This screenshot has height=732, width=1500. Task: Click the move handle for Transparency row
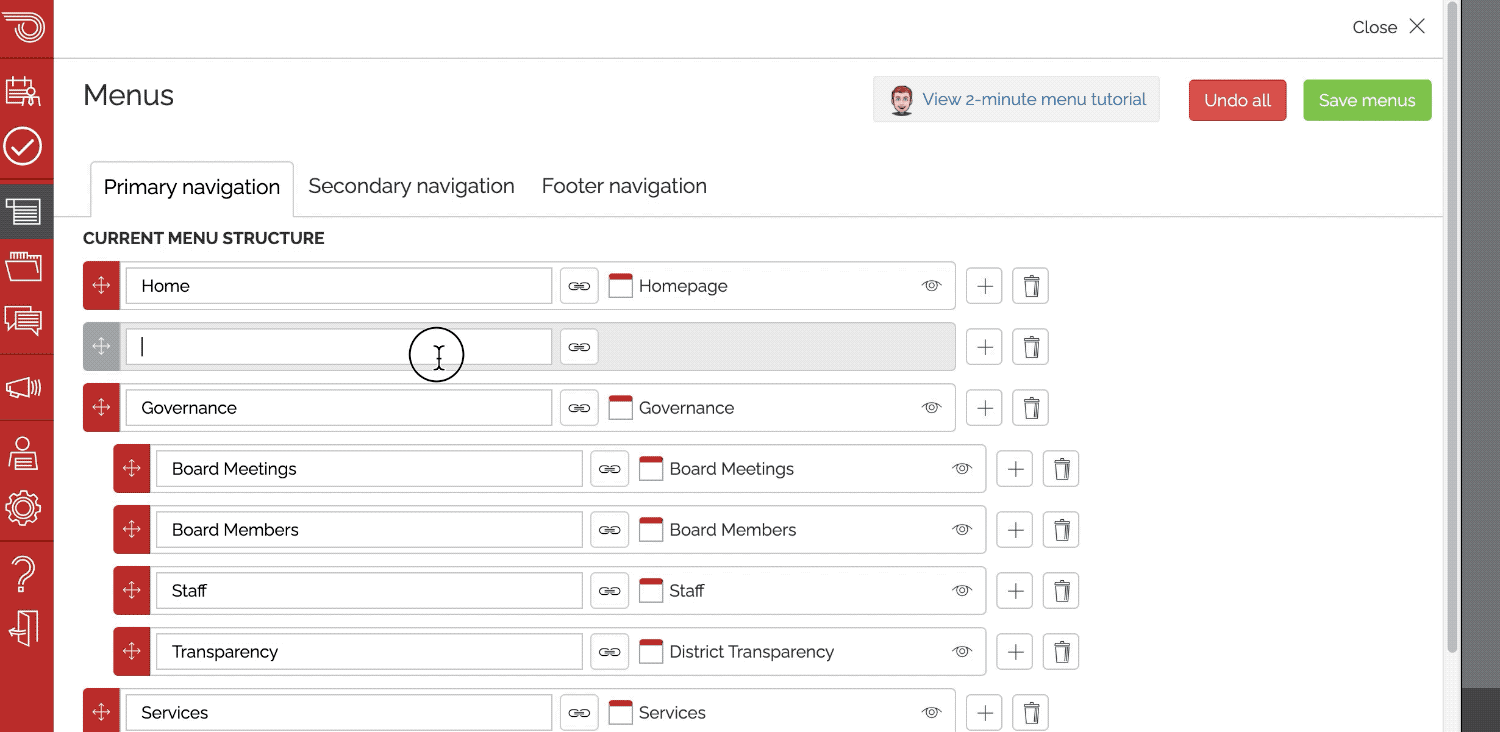click(x=132, y=652)
